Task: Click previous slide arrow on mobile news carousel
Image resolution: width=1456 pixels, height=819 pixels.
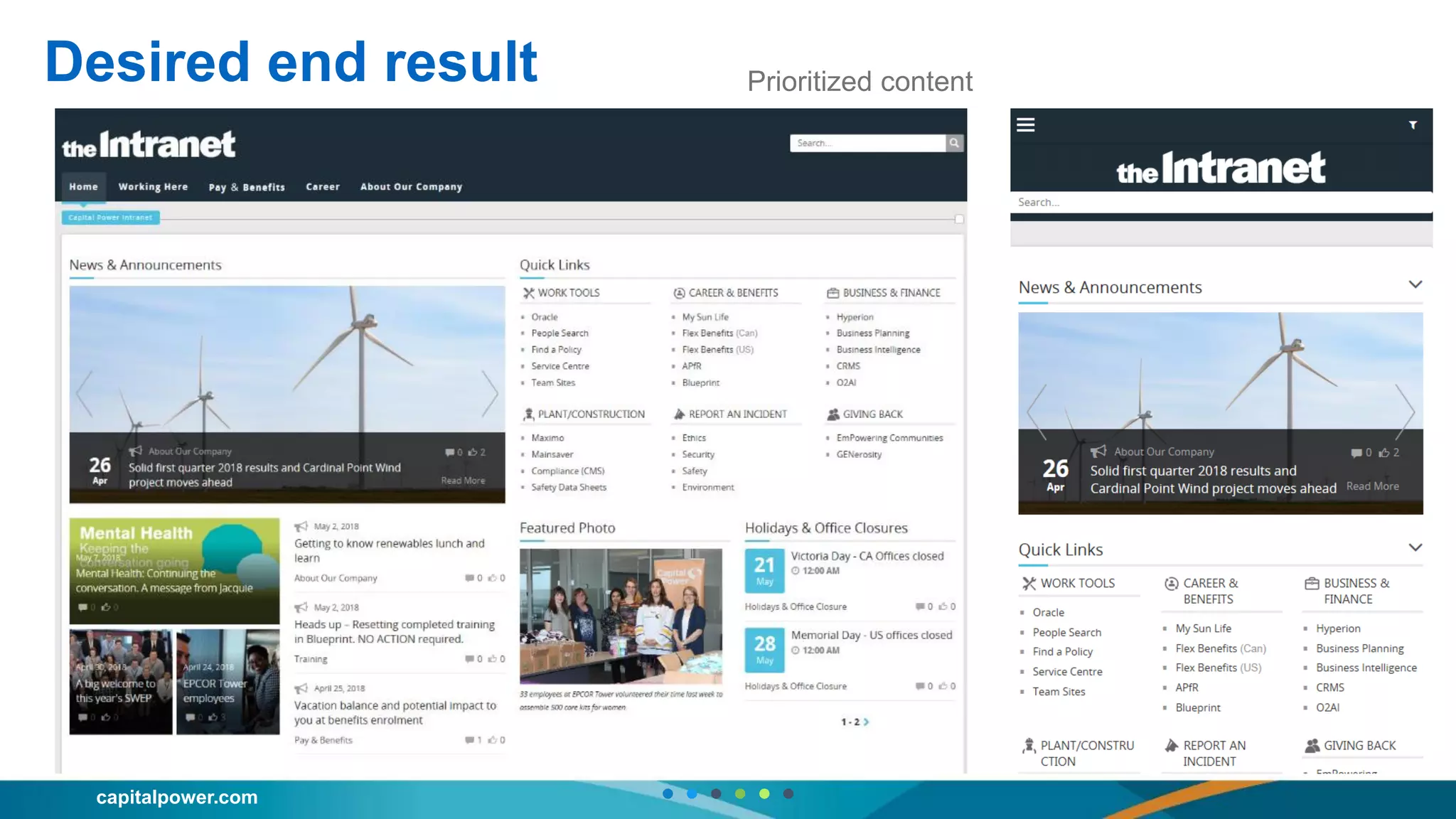Action: click(x=1037, y=412)
